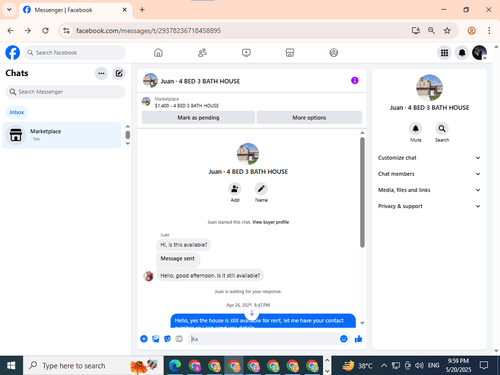Open the Notifications bell in header
Screen dimensions: 500x375
coord(462,53)
